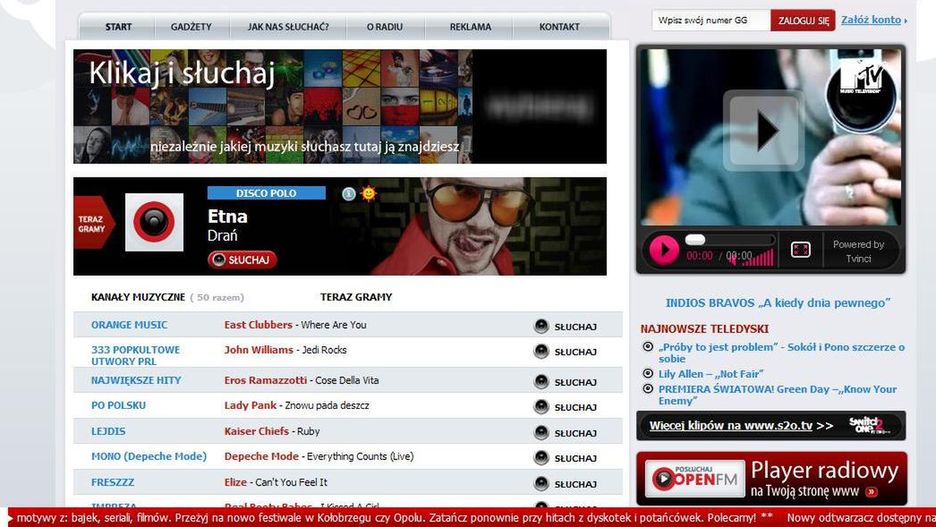Click speaker icon in Kaiser Chiefs row
The width and height of the screenshot is (936, 527).
[541, 432]
